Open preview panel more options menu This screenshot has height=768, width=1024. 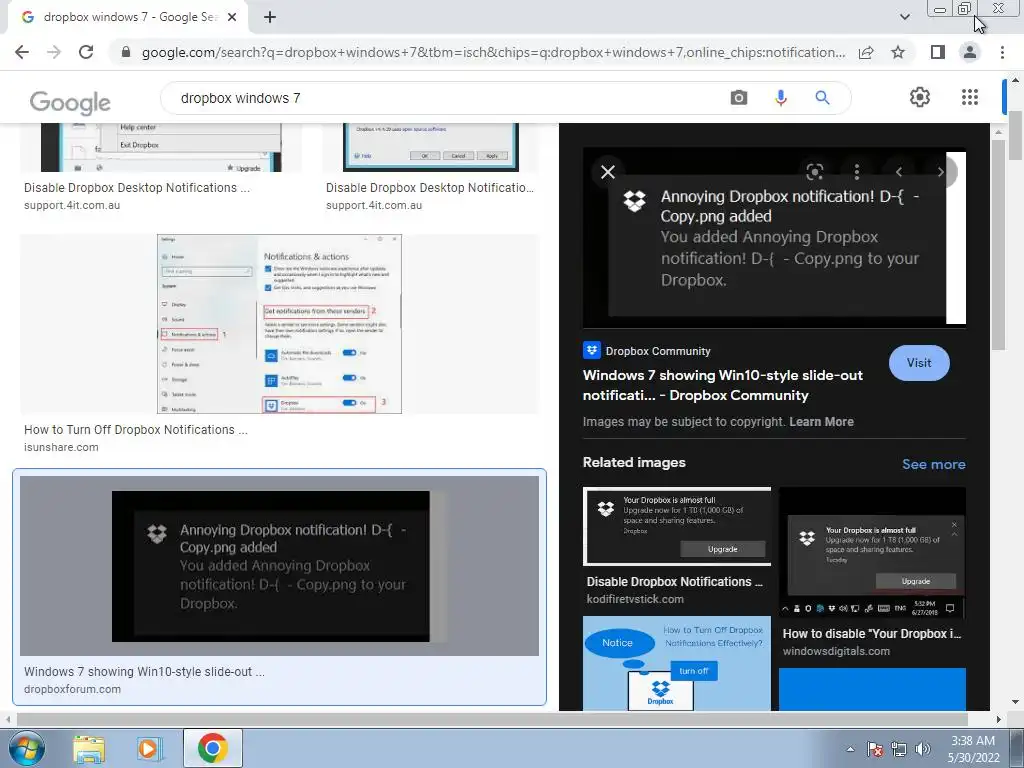tap(857, 172)
